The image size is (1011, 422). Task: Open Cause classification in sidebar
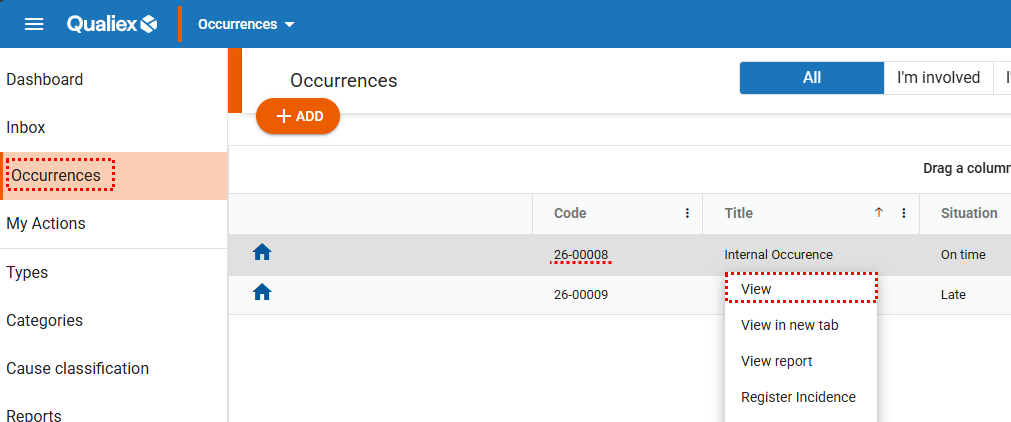78,368
